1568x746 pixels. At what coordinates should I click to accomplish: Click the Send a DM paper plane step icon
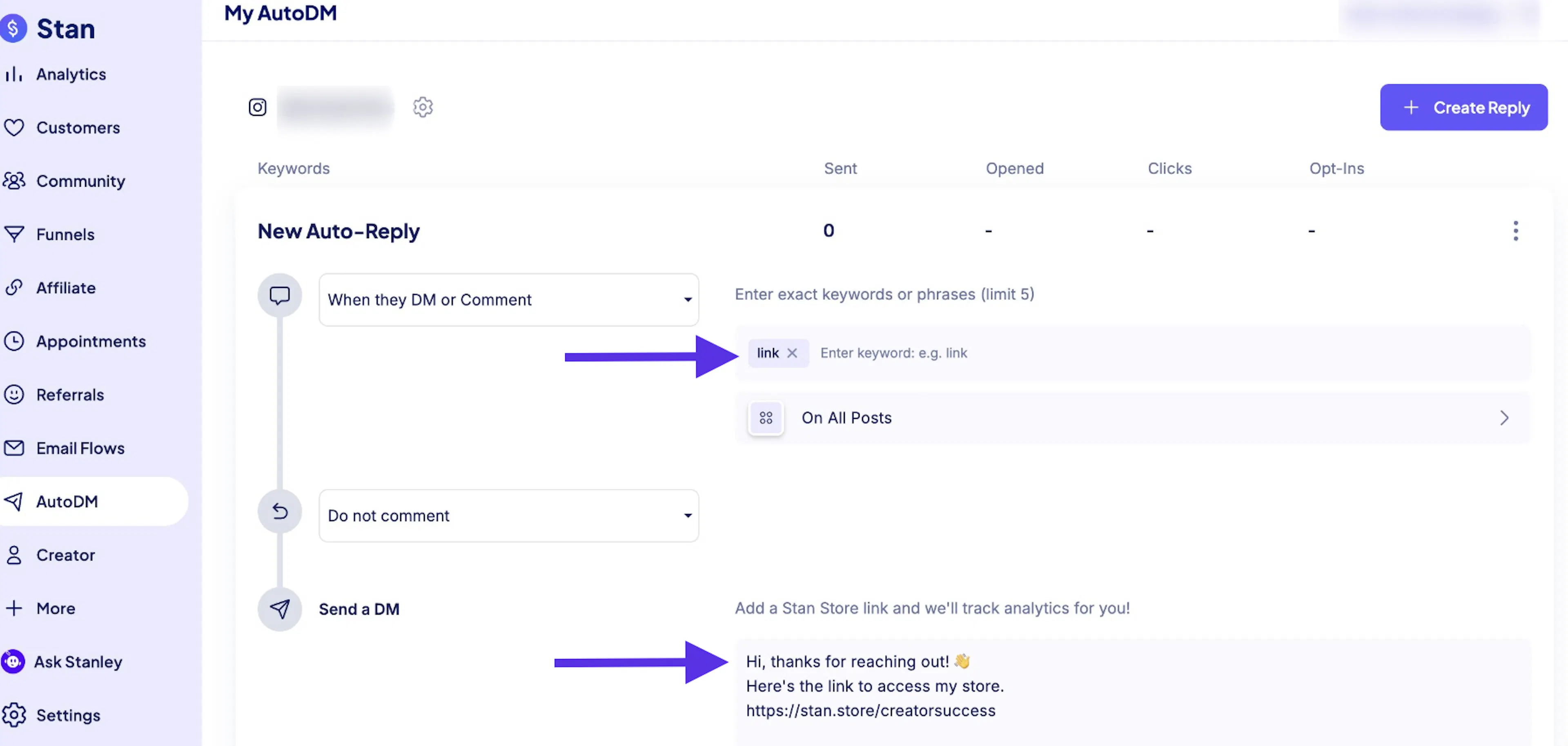click(279, 609)
